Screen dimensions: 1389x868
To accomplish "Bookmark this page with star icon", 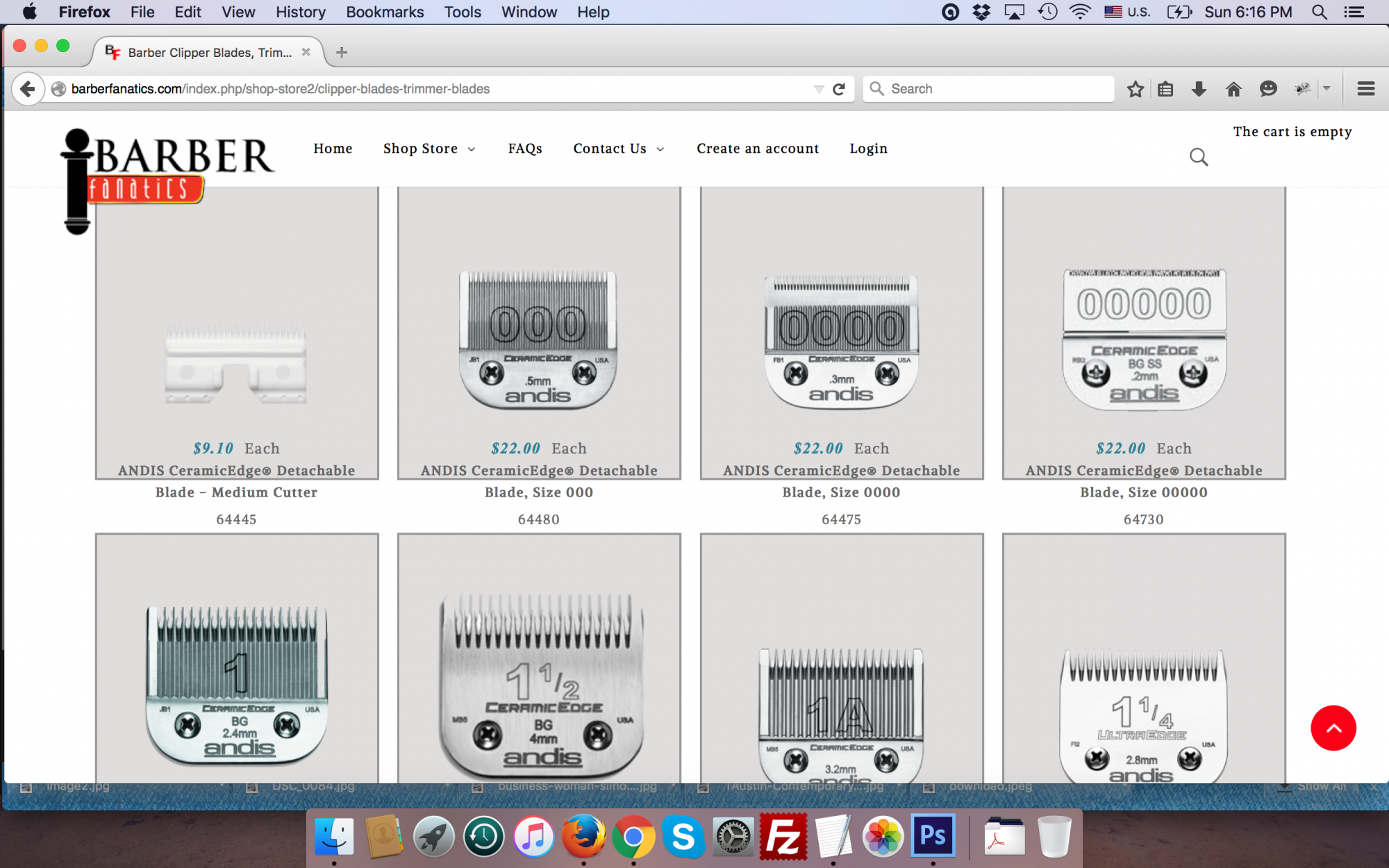I will pyautogui.click(x=1135, y=89).
